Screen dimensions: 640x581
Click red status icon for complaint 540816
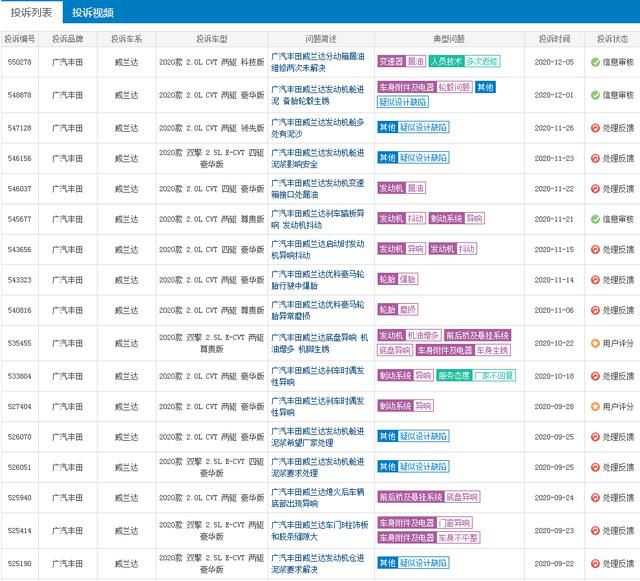[595, 310]
